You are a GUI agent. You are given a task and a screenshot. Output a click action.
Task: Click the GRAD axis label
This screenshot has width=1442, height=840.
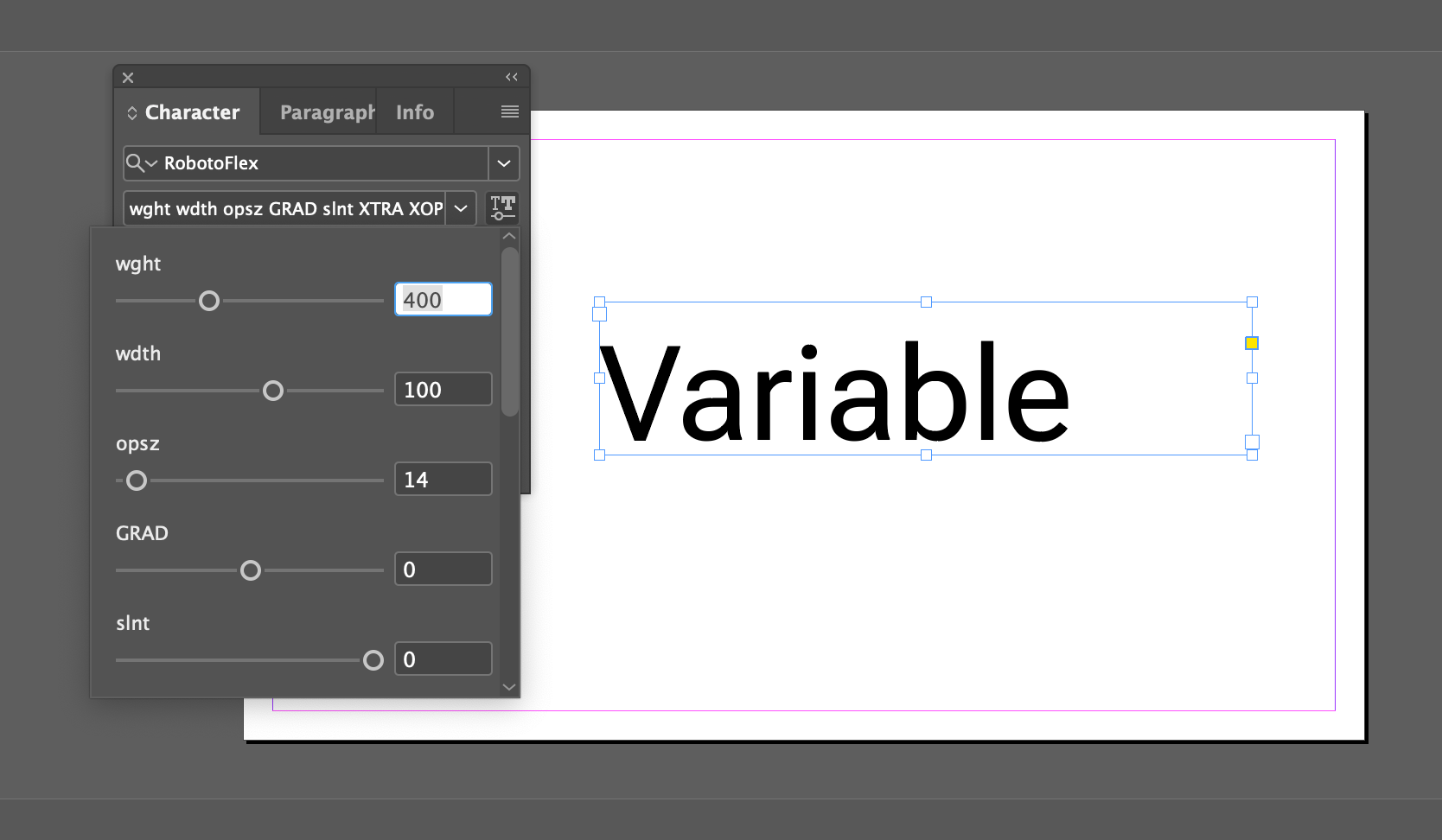142,533
